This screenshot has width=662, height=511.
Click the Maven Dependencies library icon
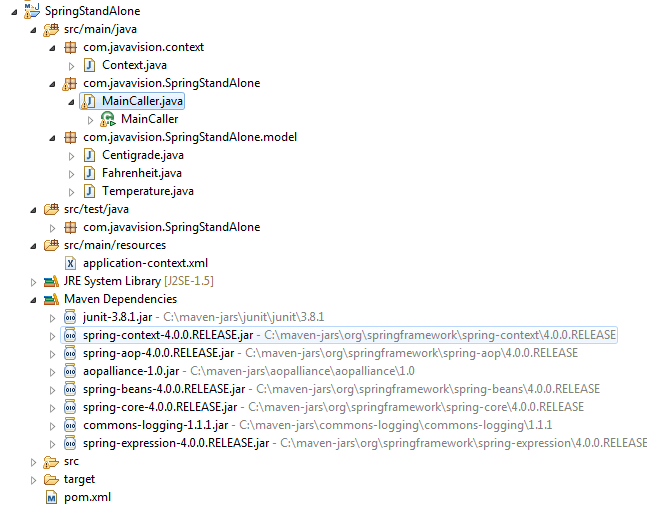51,299
